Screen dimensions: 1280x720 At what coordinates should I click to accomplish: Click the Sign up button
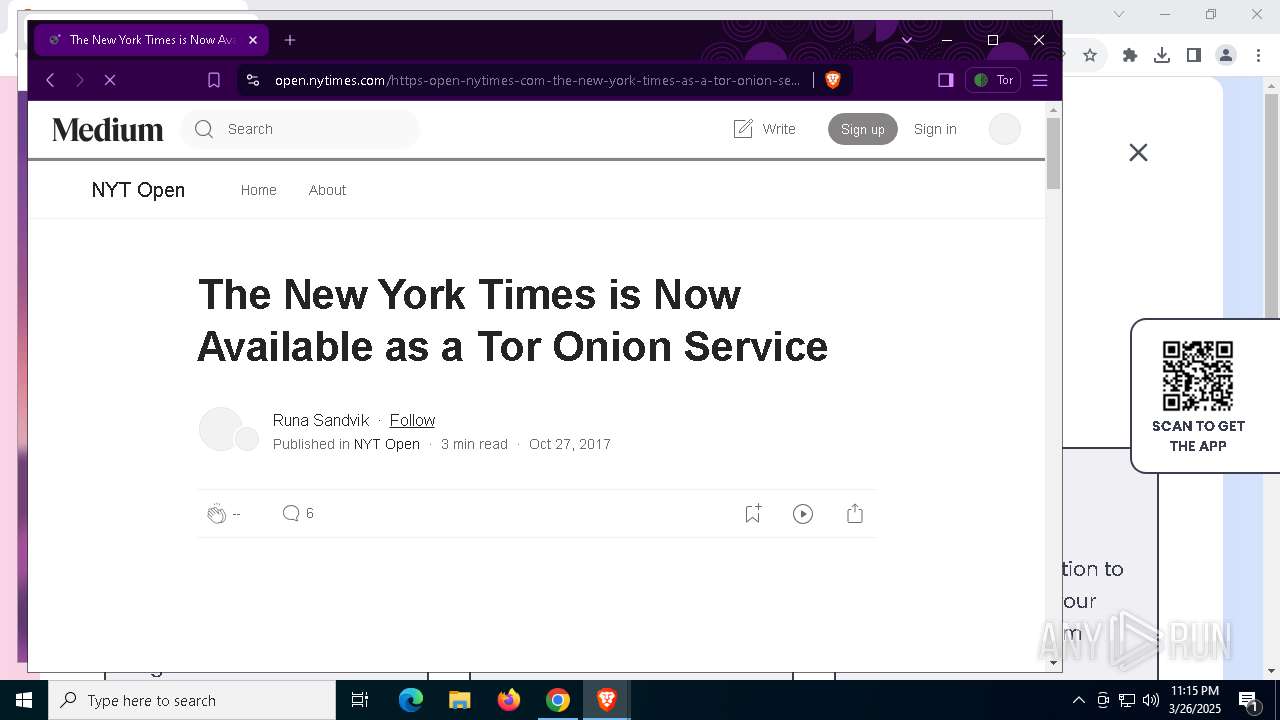coord(863,129)
